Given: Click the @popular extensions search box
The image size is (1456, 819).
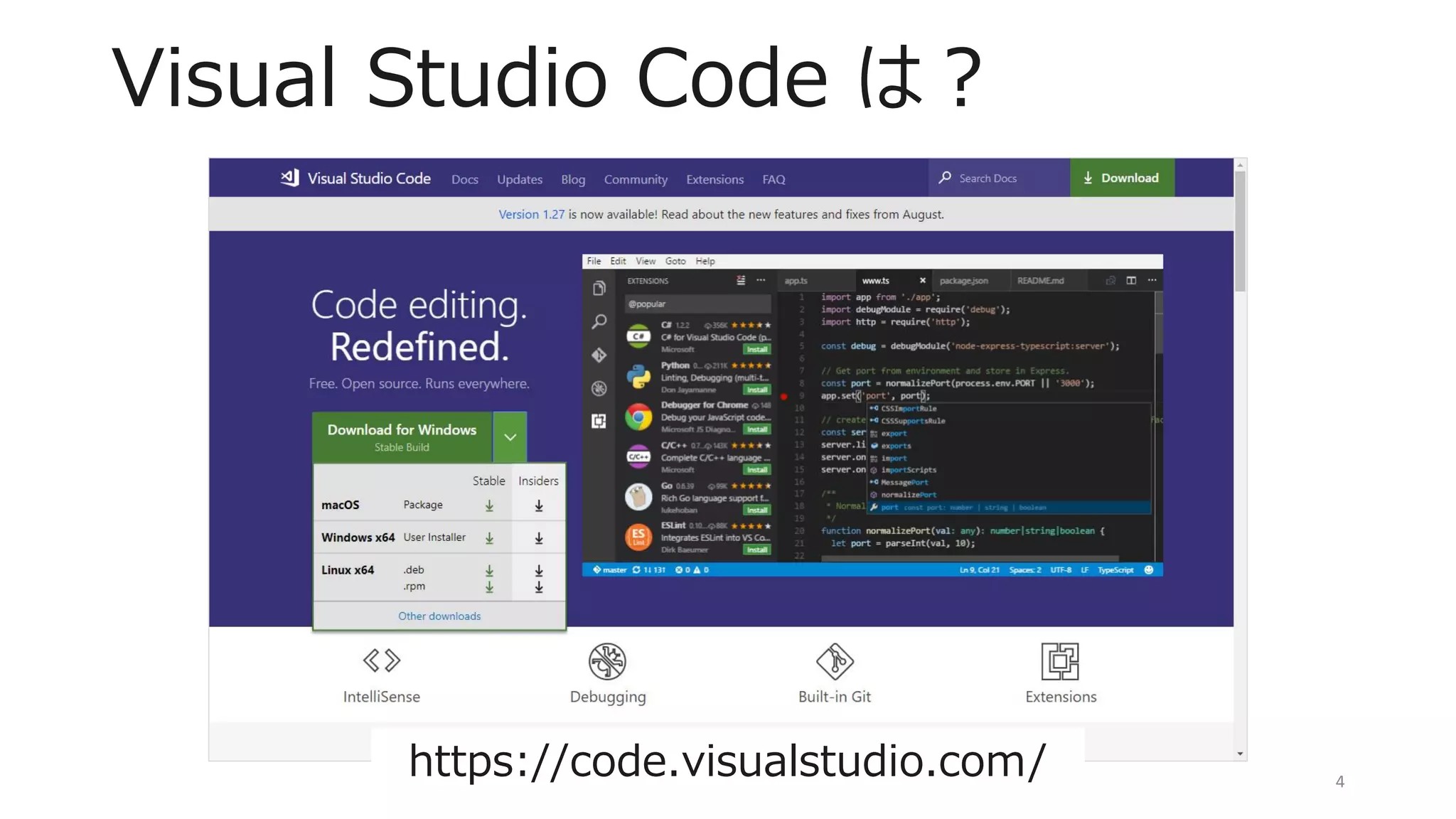Looking at the screenshot, I should pos(697,304).
